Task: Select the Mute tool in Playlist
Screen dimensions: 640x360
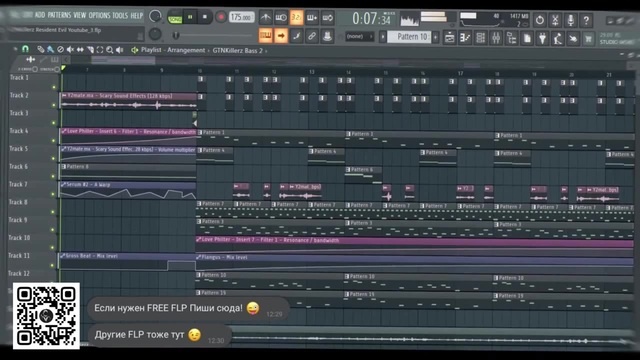Action: point(70,49)
